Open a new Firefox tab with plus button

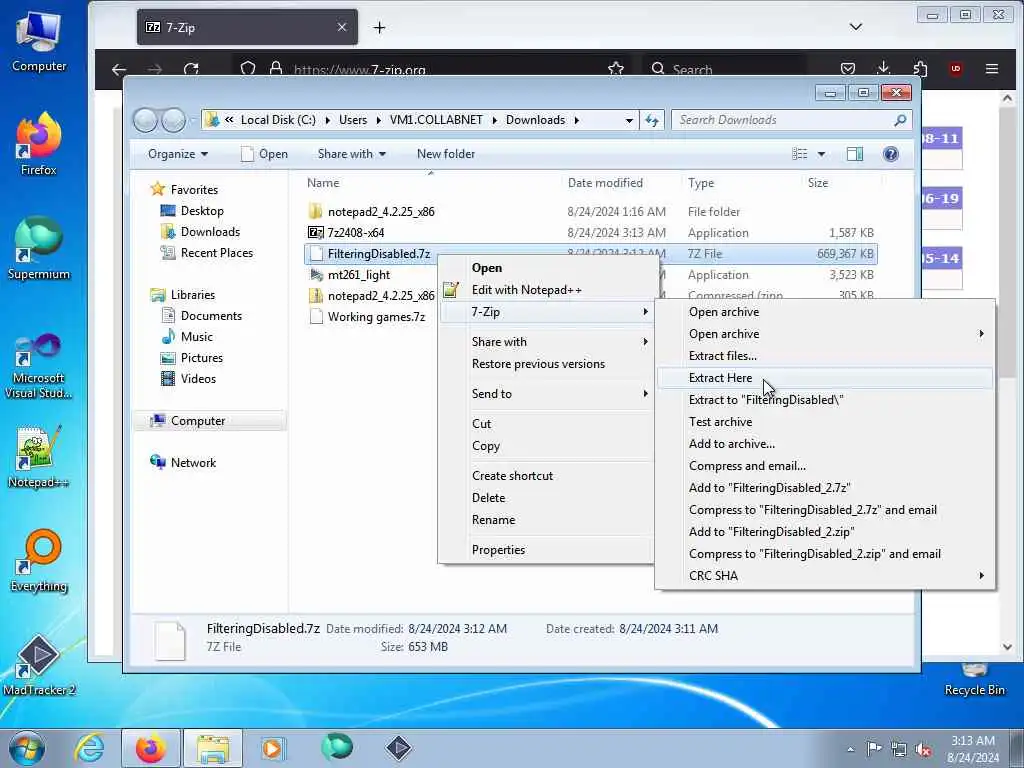[379, 27]
